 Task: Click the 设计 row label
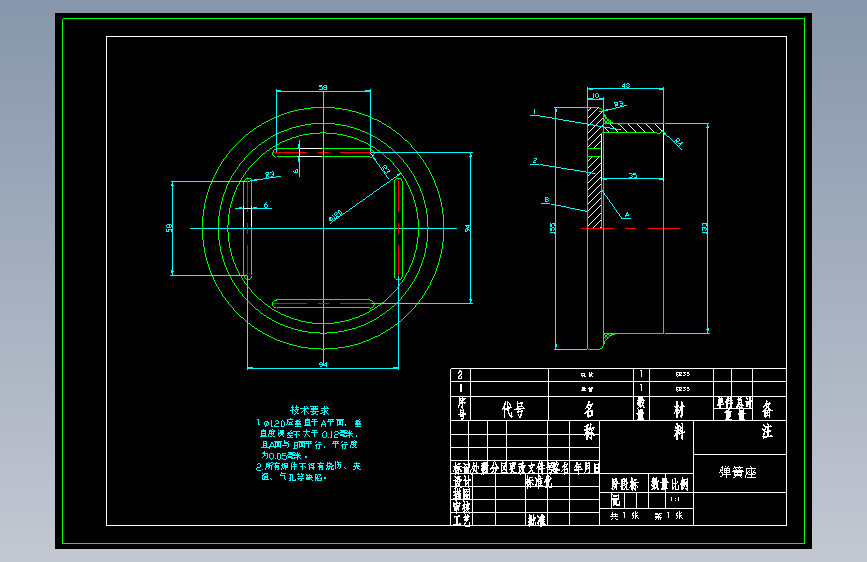[462, 481]
